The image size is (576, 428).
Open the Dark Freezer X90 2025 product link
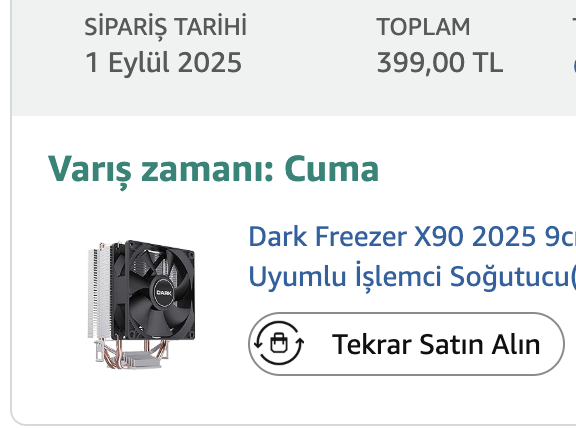pos(412,237)
